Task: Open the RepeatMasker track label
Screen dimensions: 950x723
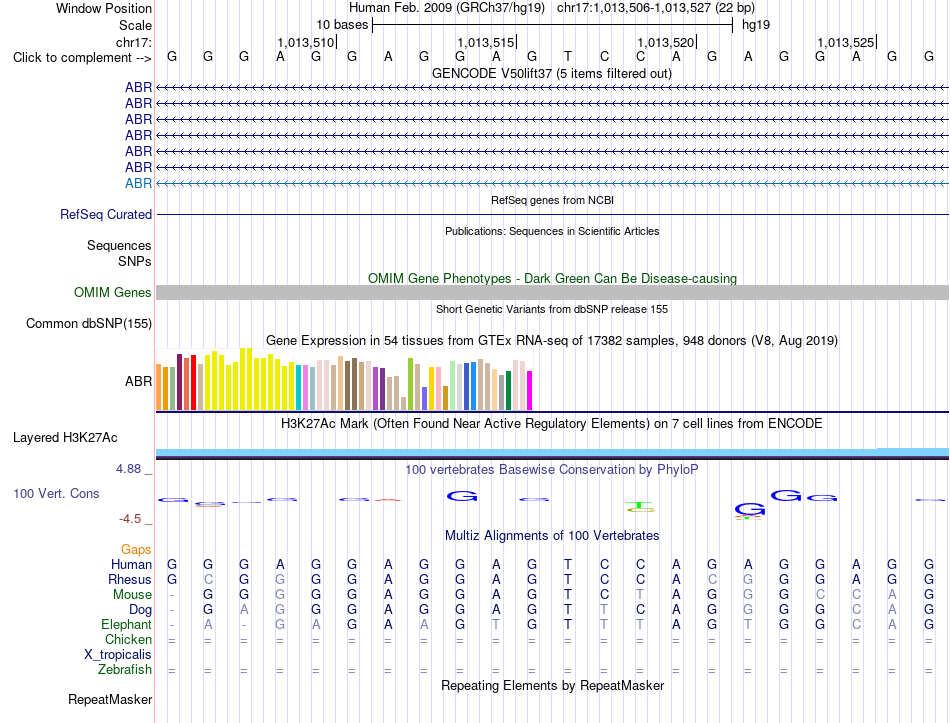Action: click(110, 699)
